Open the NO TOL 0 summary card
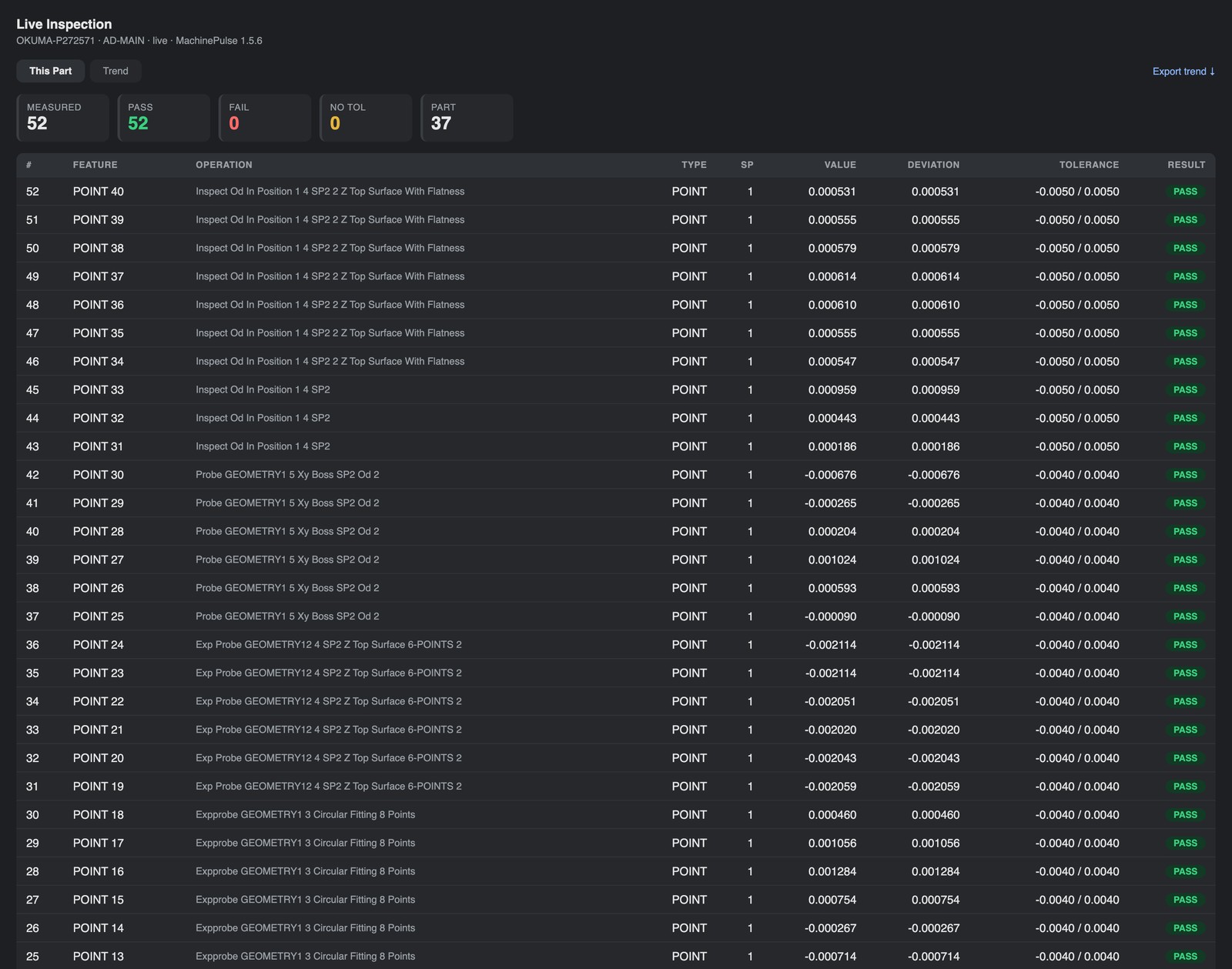 tap(366, 118)
